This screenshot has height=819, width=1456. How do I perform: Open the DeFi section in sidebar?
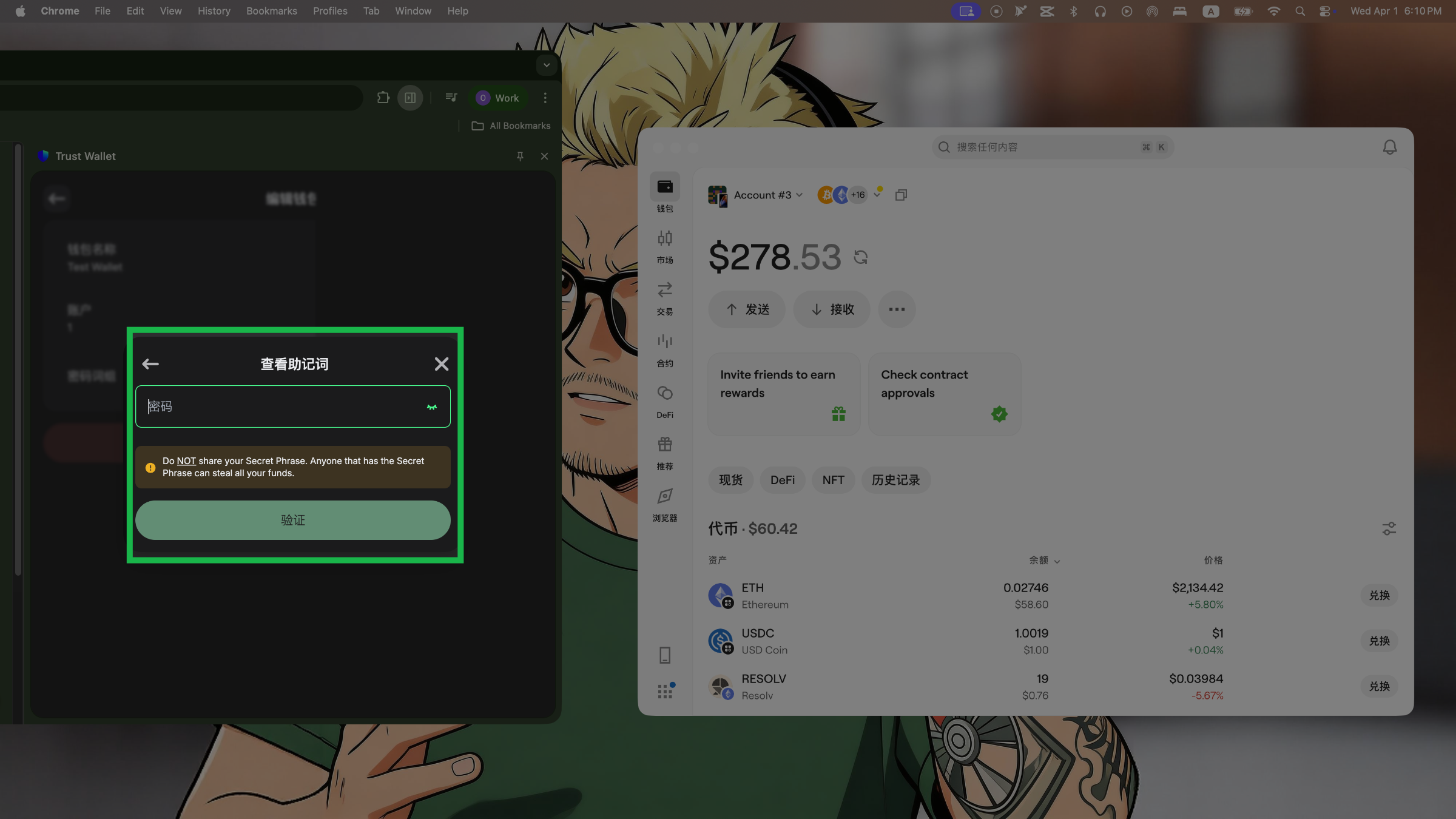coord(665,401)
